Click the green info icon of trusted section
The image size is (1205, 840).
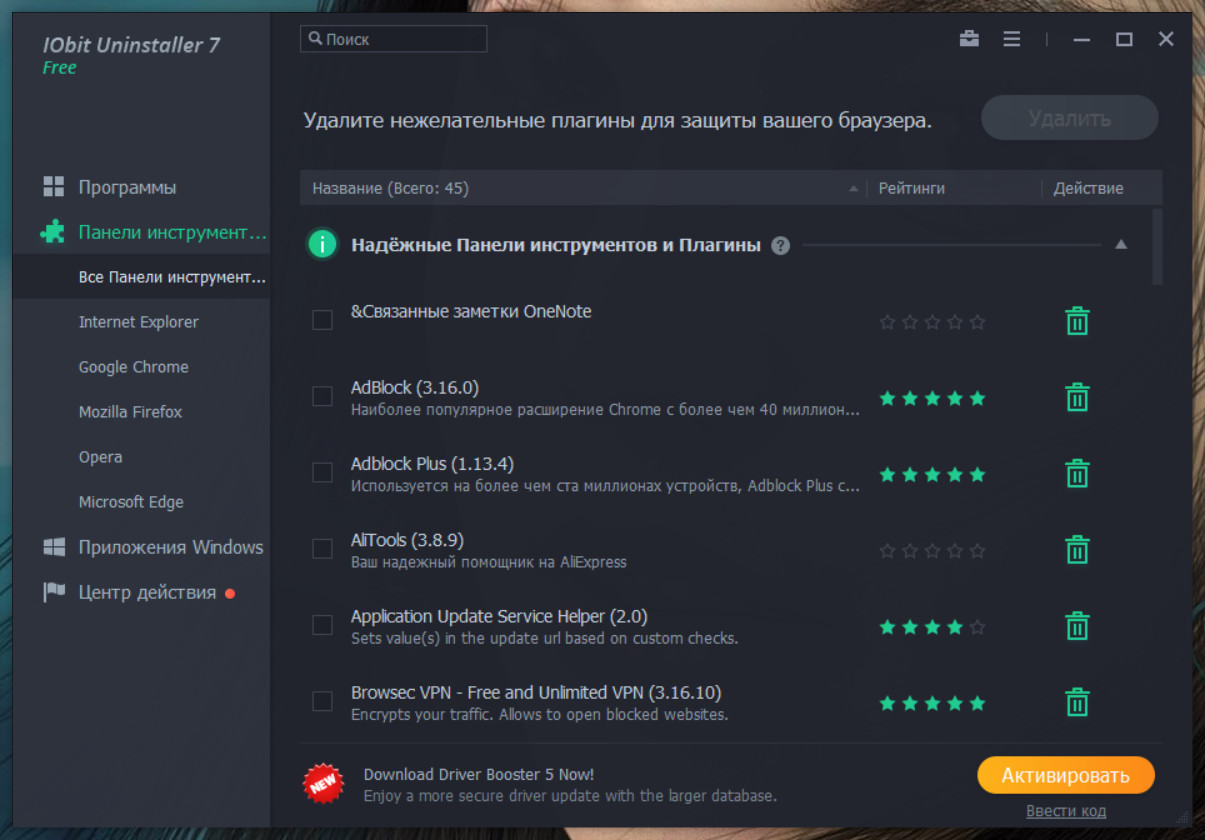(x=323, y=244)
